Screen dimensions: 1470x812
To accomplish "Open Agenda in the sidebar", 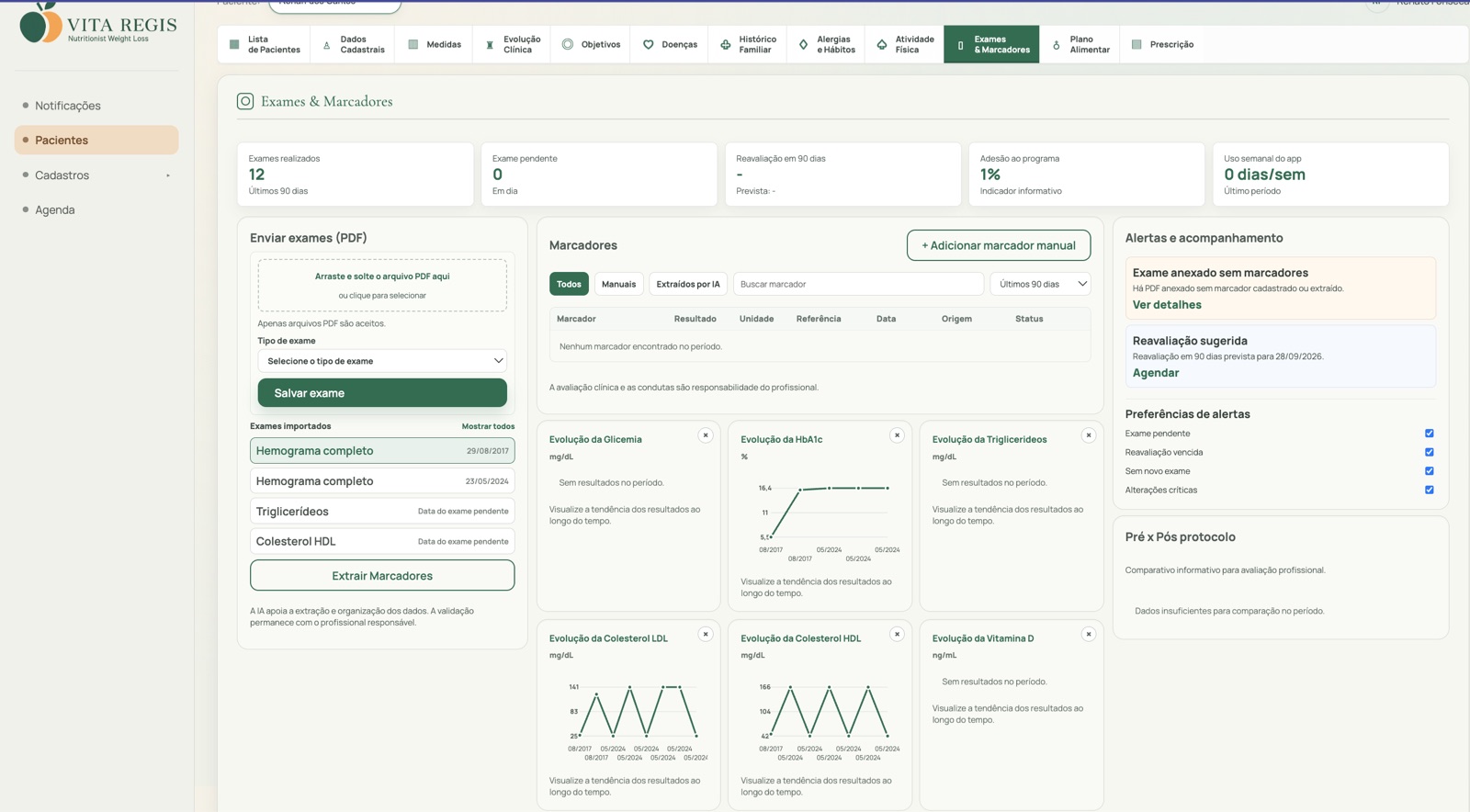I will coord(96,210).
